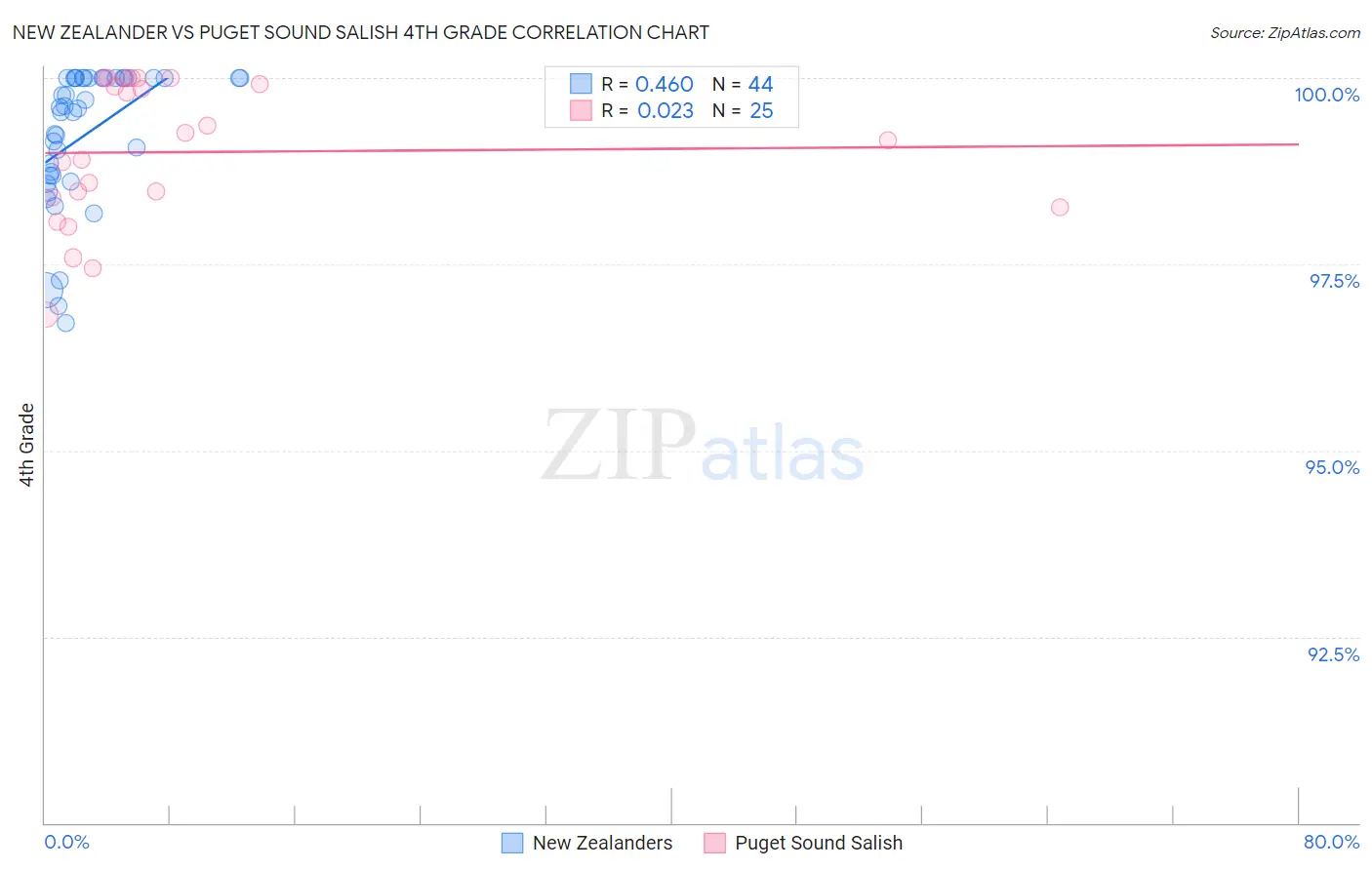
Task: Click the 80.0% x-axis label
Action: point(1331,842)
